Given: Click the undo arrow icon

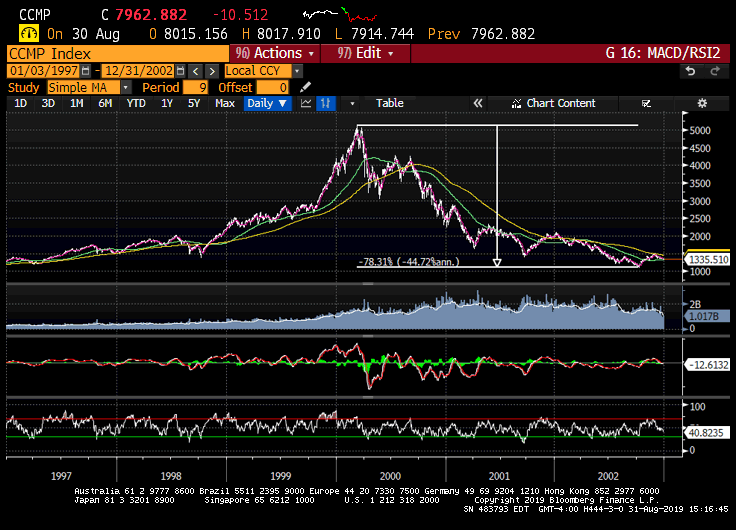Looking at the screenshot, I should [x=690, y=71].
